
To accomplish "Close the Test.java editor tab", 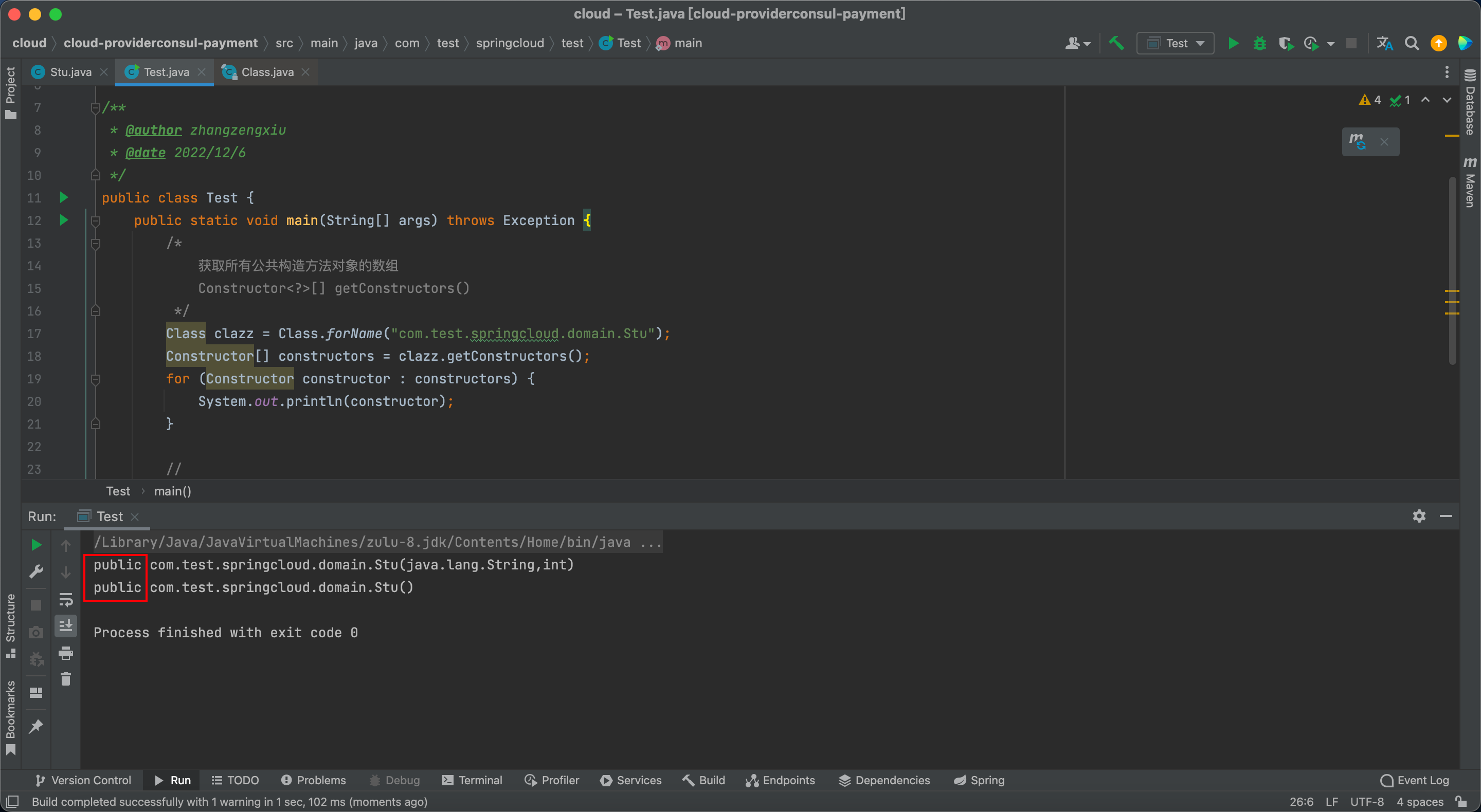I will (x=201, y=72).
